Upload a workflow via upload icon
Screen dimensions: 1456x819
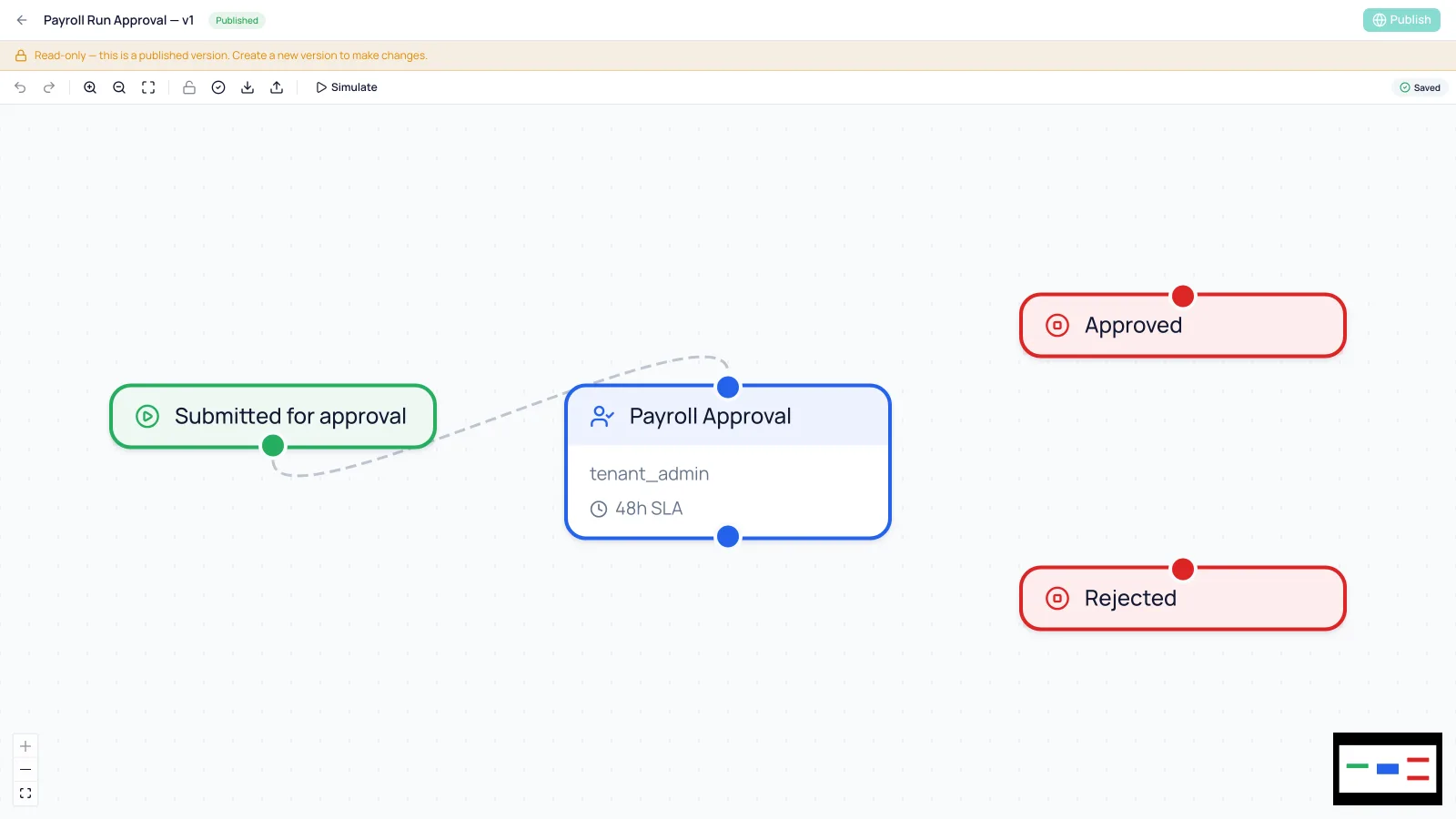(x=277, y=87)
